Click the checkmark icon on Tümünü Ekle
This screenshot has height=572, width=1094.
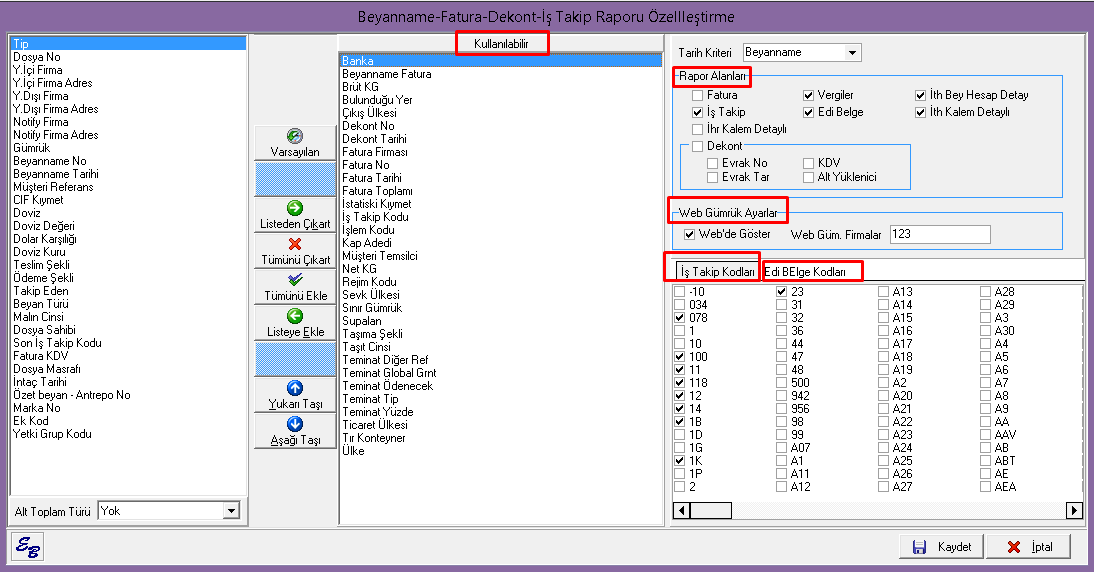(x=295, y=280)
